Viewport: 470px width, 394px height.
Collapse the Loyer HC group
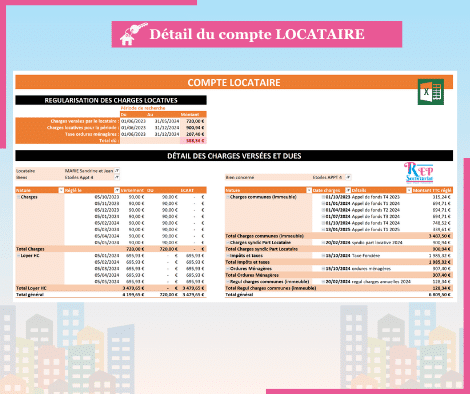[19, 256]
